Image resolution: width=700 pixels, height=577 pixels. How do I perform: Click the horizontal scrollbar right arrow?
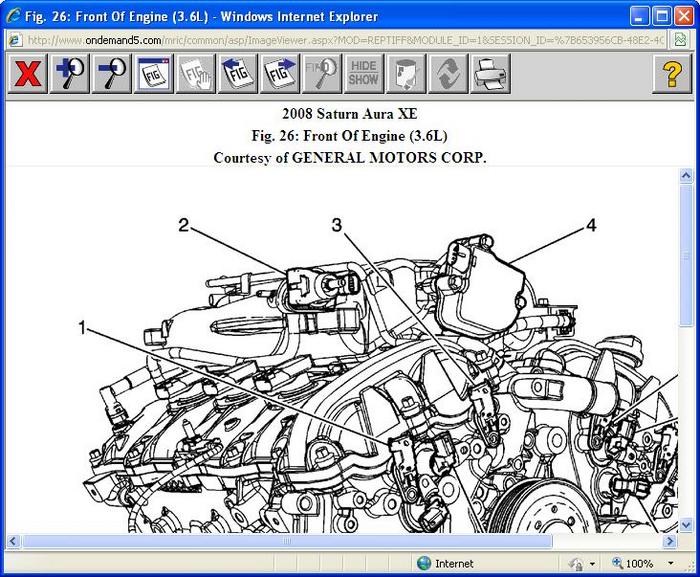[670, 541]
